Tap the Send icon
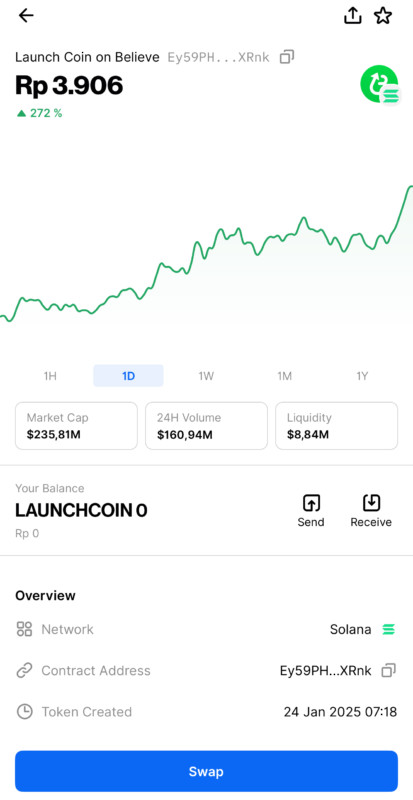The image size is (413, 800). (311, 503)
